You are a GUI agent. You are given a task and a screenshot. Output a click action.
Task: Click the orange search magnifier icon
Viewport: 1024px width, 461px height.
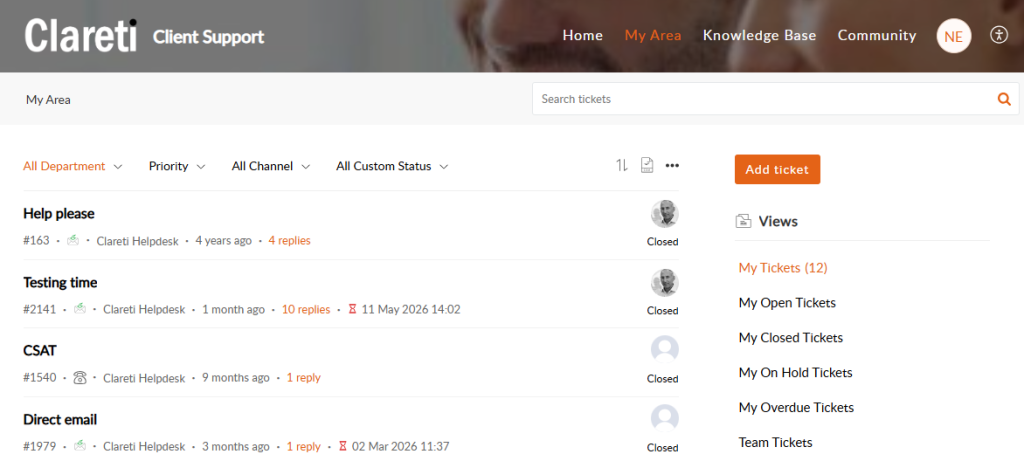1004,99
